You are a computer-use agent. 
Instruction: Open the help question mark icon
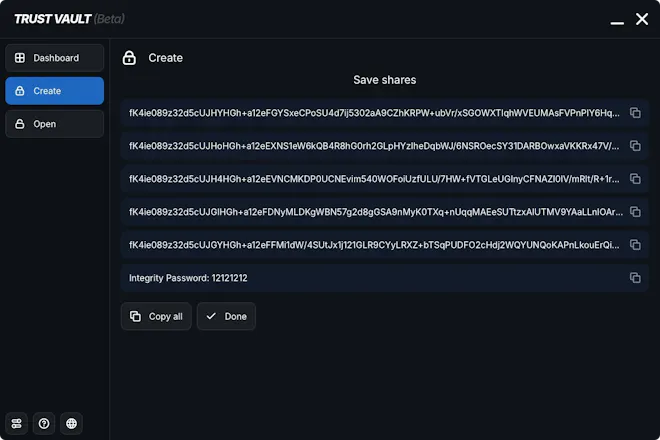tap(44, 423)
